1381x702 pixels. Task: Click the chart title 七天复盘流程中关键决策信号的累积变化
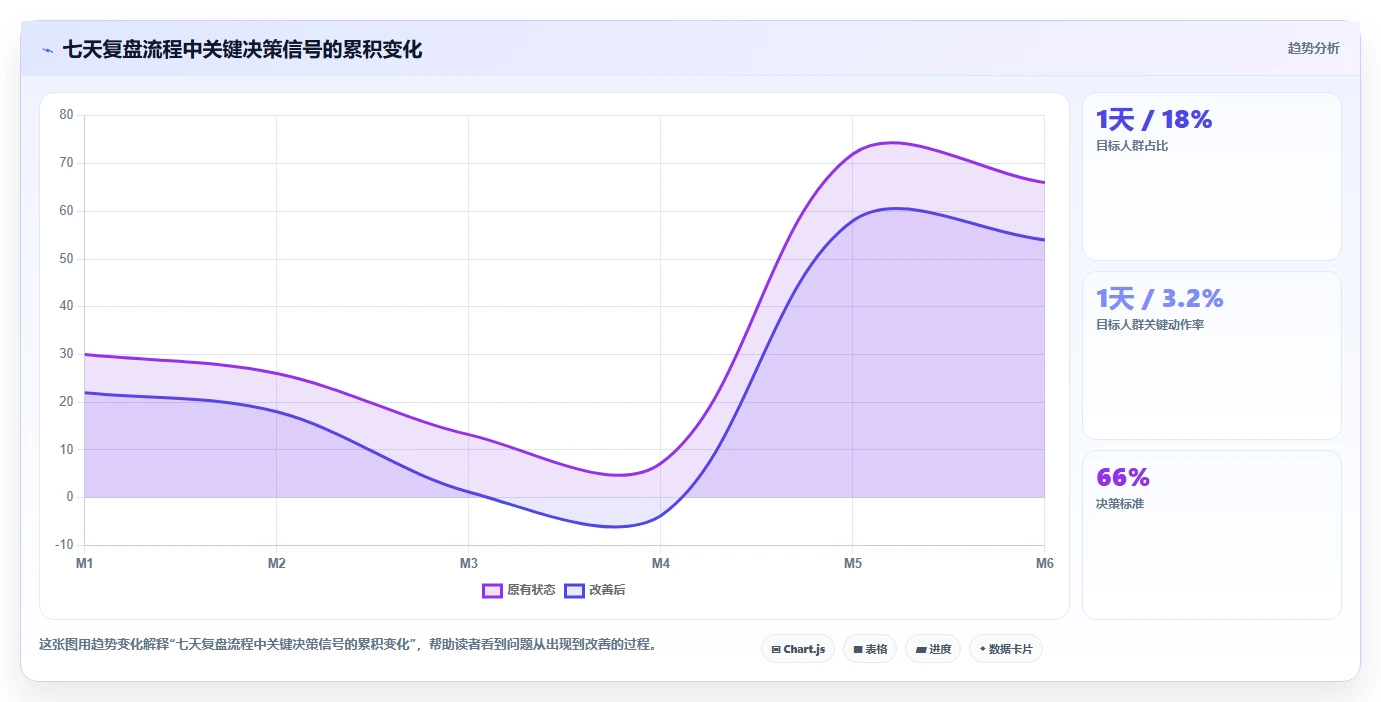(x=243, y=49)
